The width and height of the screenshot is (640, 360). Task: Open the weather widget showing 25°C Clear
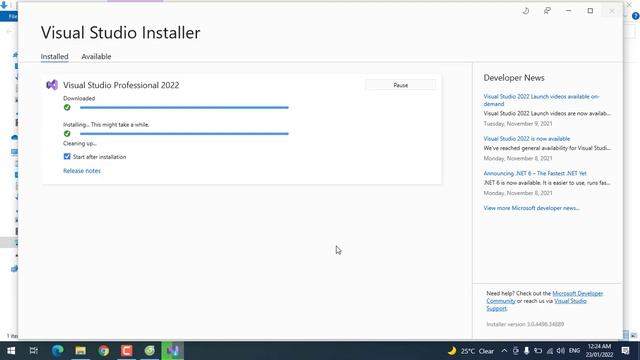point(471,351)
